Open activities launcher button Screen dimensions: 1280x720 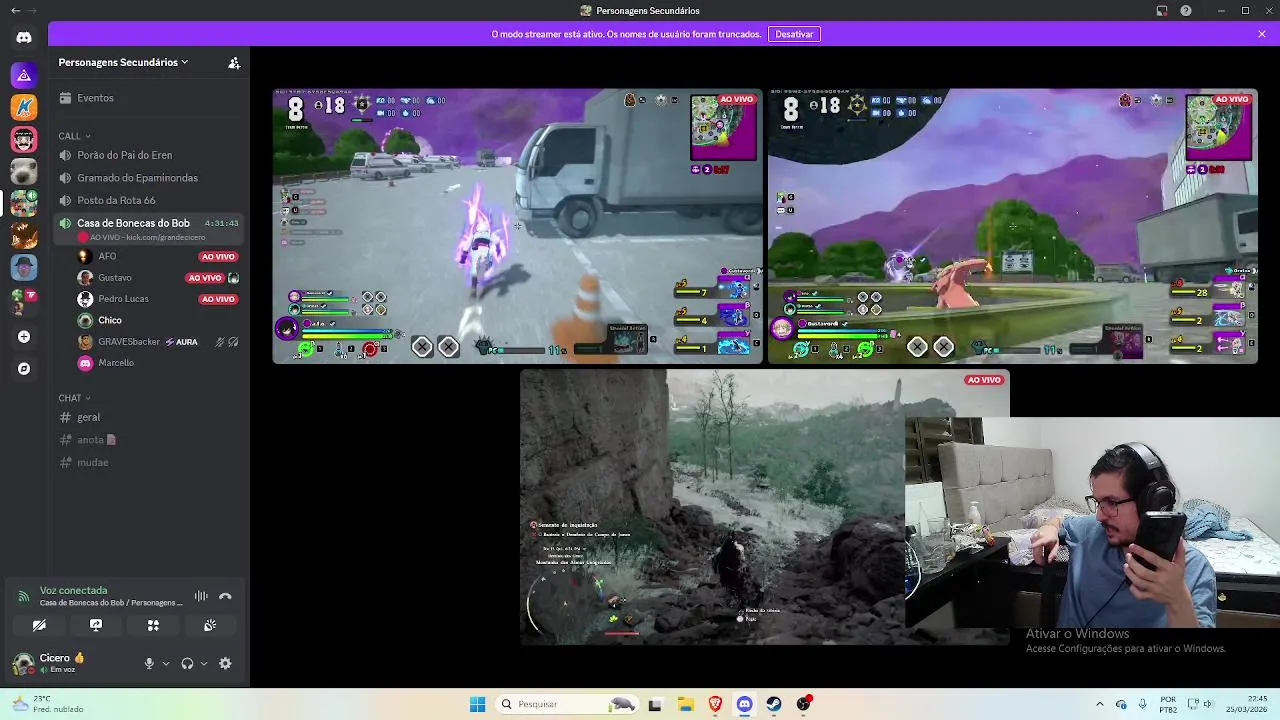153,625
